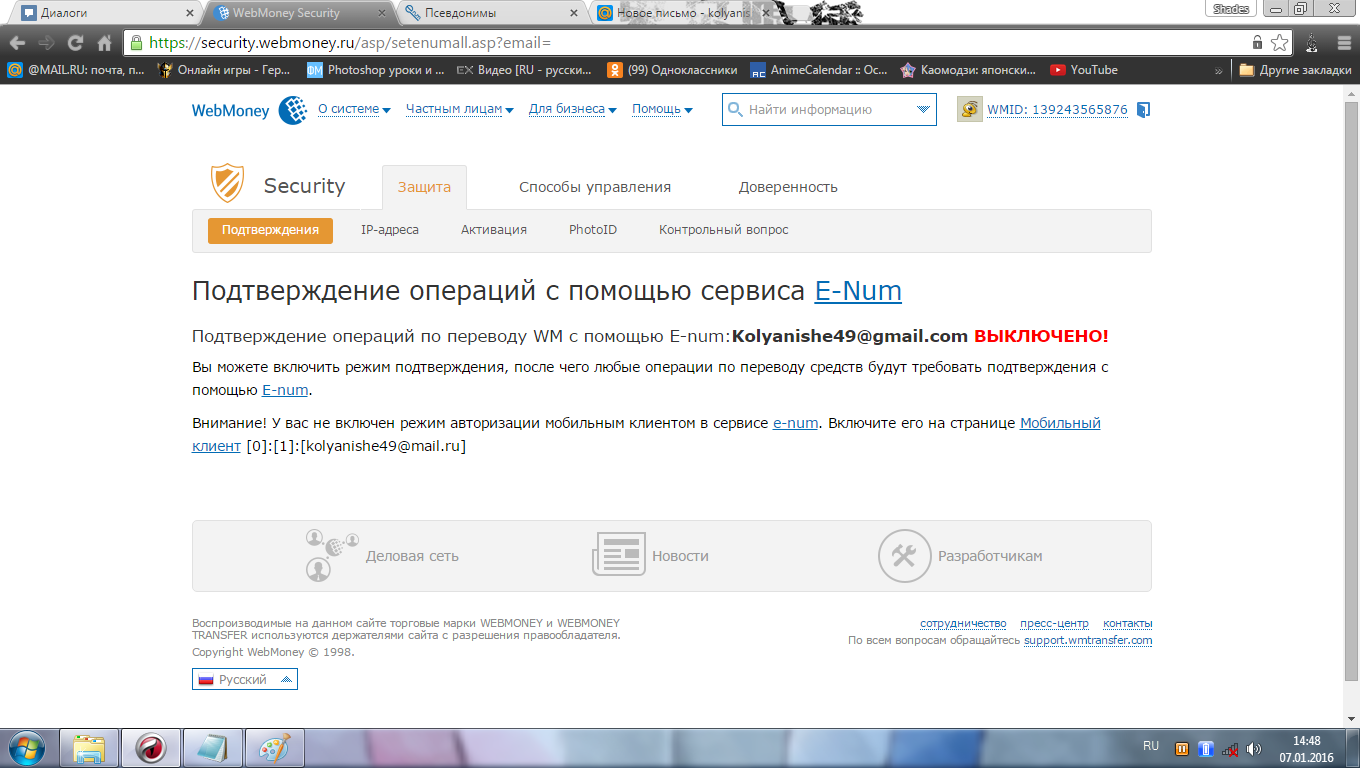Image resolution: width=1360 pixels, height=768 pixels.
Task: Select the Подтверждения sub-tab
Action: pyautogui.click(x=270, y=230)
